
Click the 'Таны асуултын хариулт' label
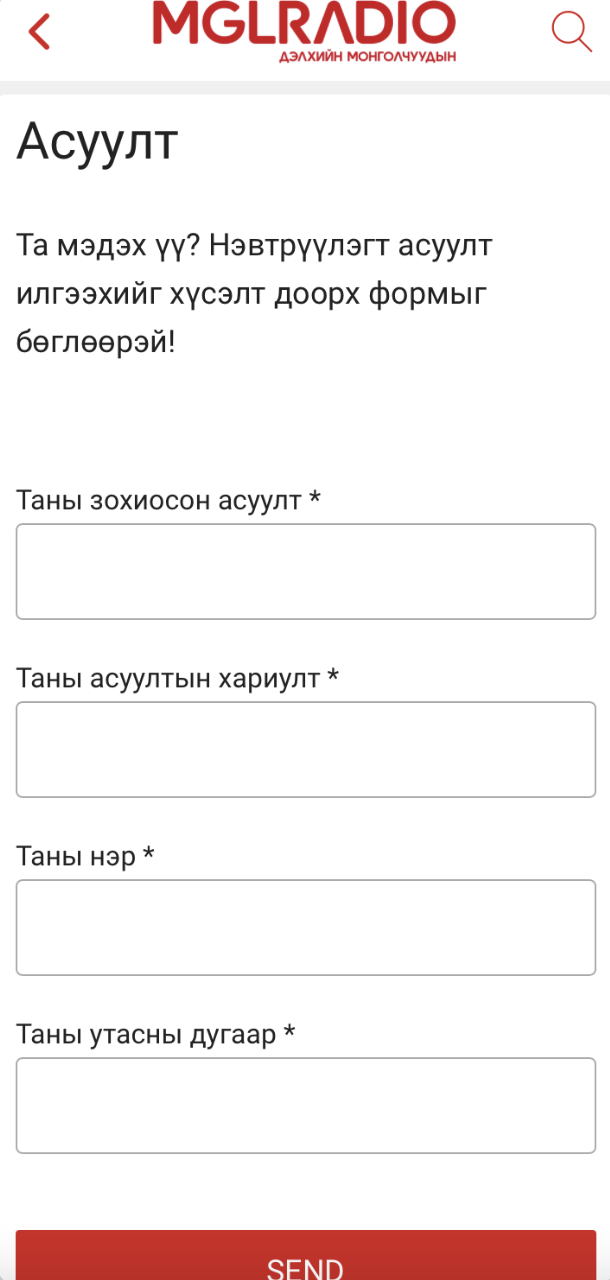point(168,678)
